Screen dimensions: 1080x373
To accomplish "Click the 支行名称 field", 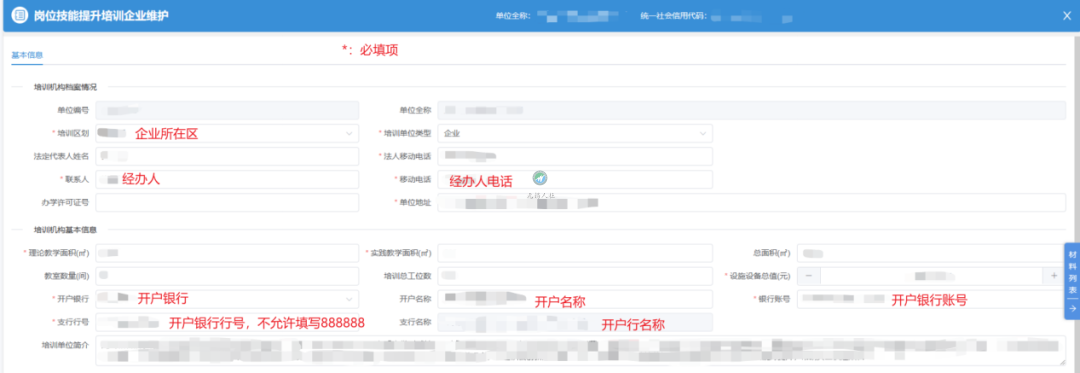I will (x=575, y=322).
